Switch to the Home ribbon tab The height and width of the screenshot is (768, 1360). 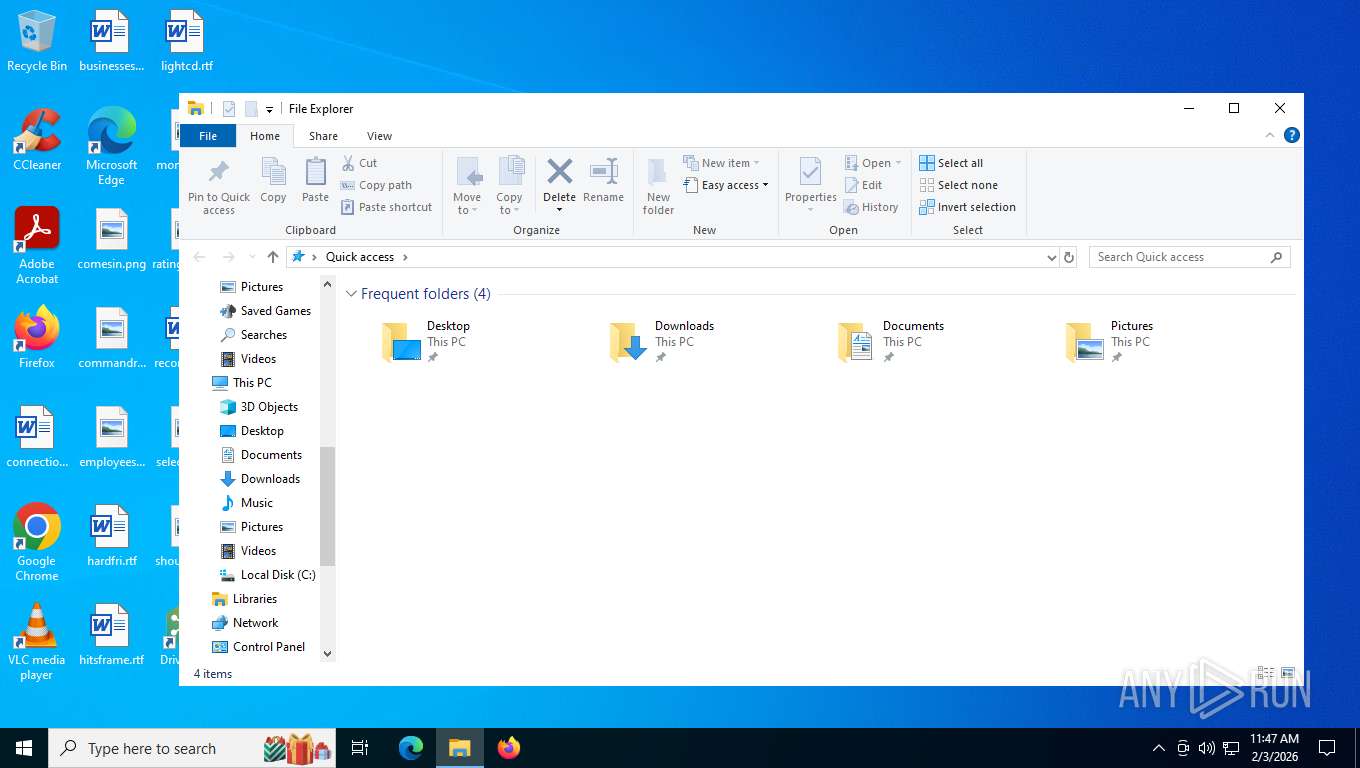click(x=265, y=136)
